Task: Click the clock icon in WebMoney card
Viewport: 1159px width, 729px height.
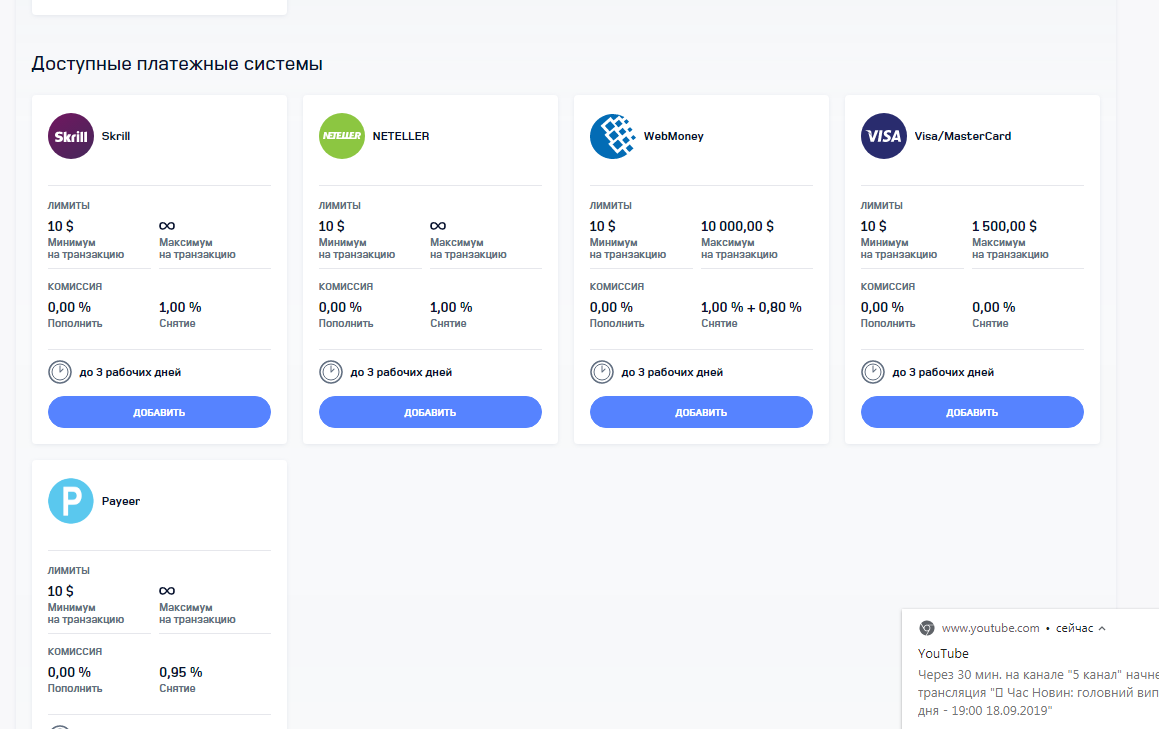Action: (602, 372)
